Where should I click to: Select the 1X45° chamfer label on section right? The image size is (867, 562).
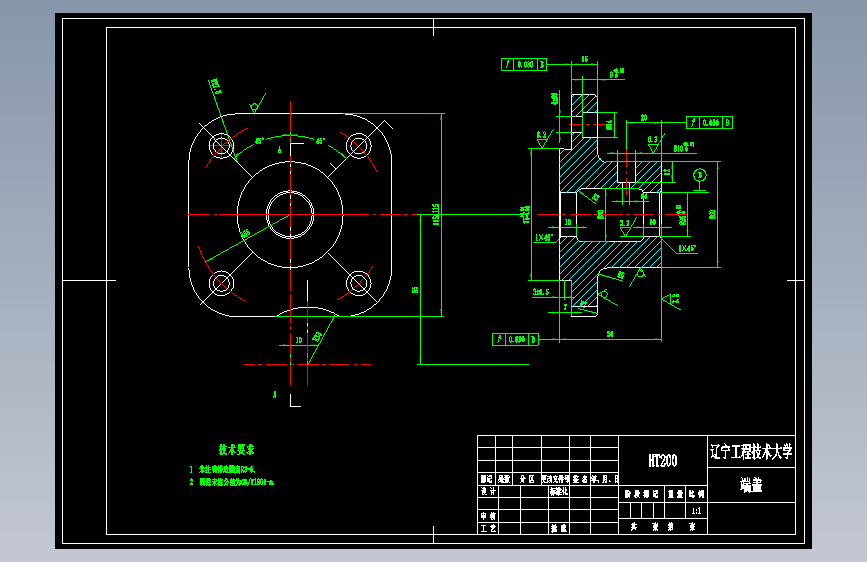pyautogui.click(x=687, y=248)
